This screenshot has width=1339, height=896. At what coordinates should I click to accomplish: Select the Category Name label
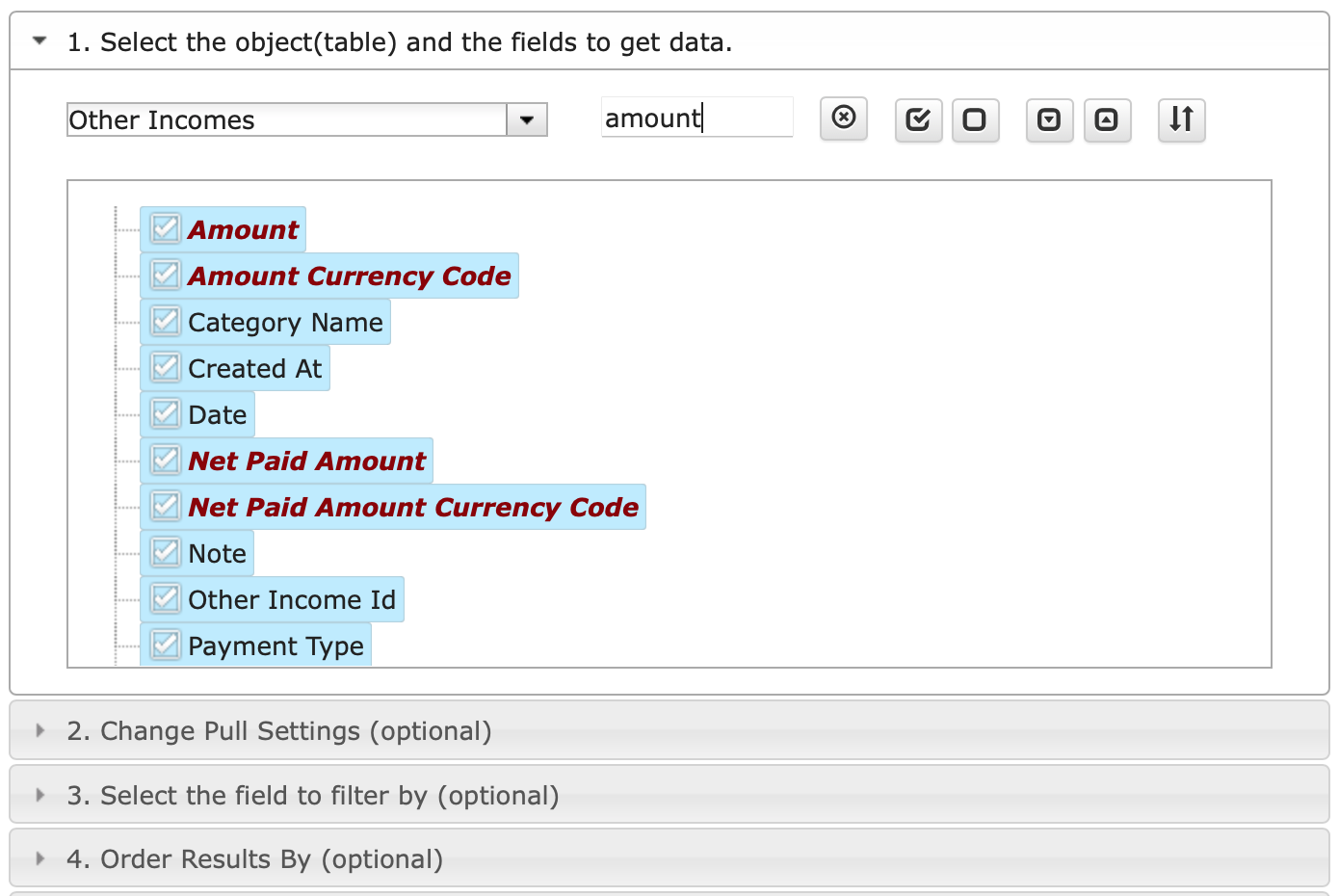285,323
